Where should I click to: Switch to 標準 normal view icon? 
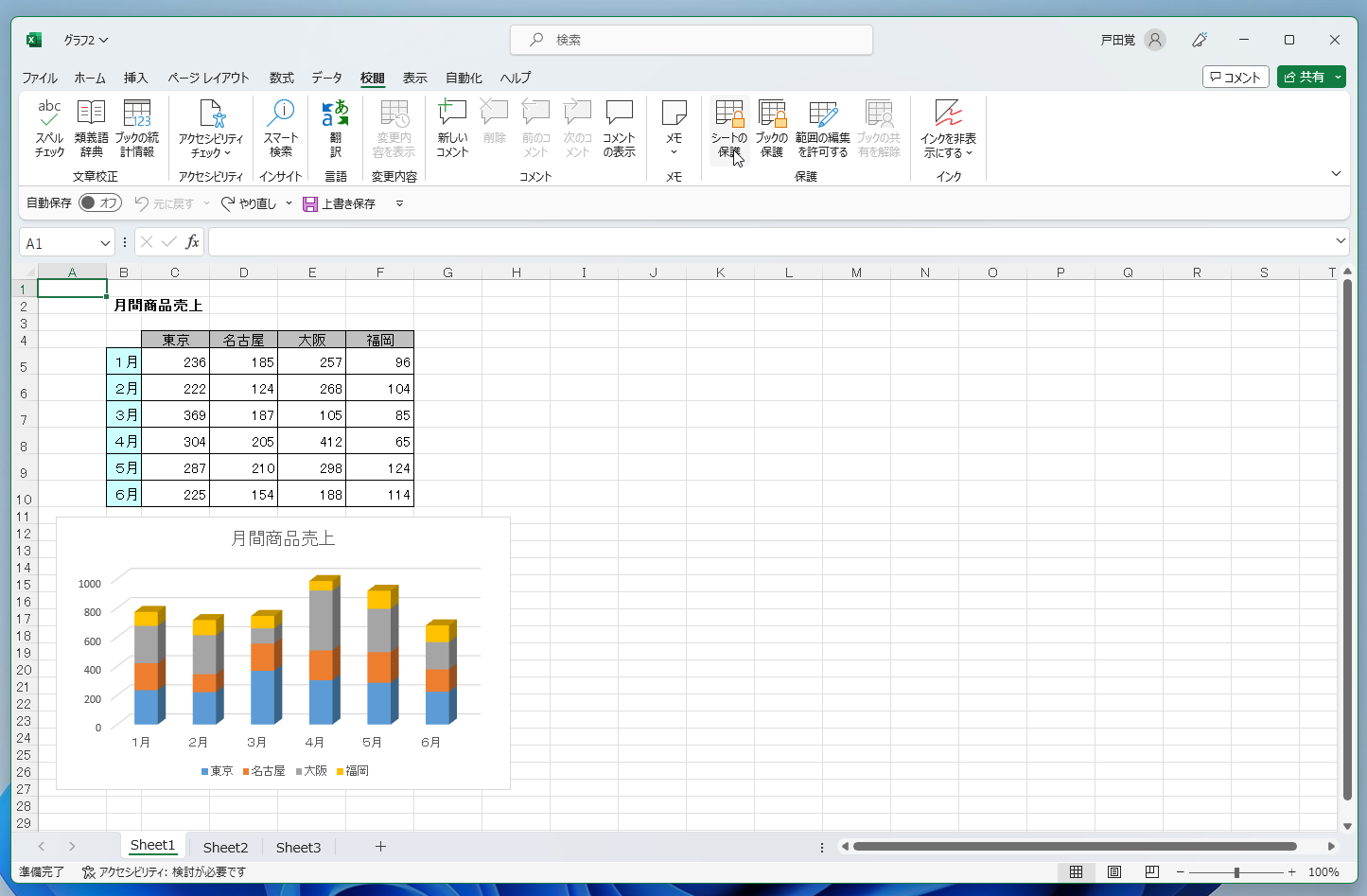point(1076,872)
